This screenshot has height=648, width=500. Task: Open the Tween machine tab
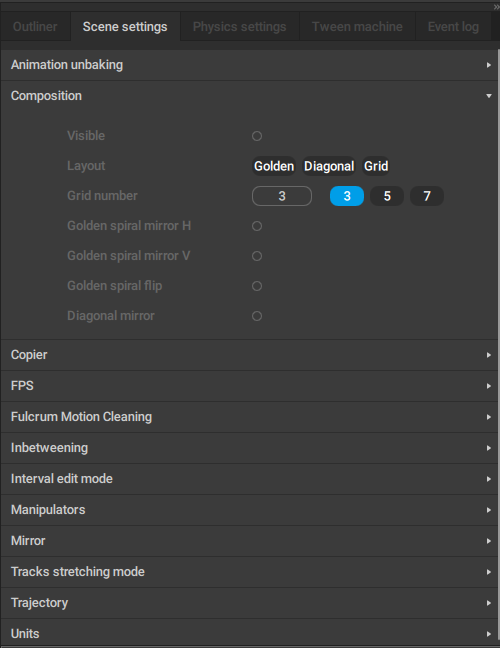click(x=357, y=26)
